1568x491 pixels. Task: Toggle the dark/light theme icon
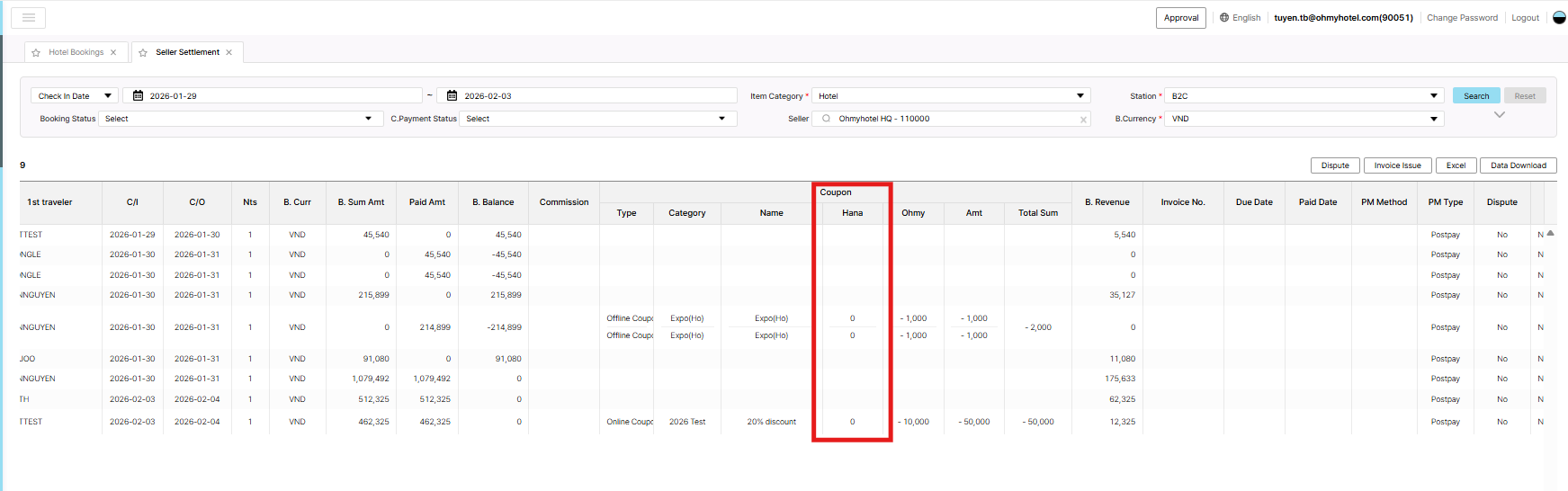[x=1559, y=18]
